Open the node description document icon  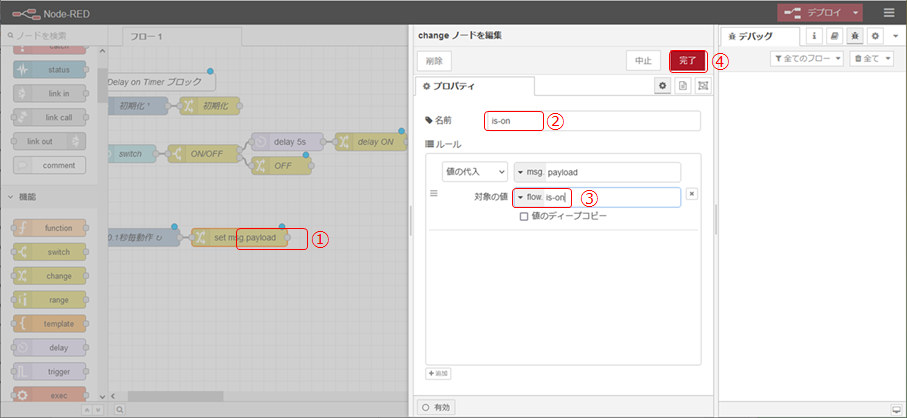click(x=682, y=87)
